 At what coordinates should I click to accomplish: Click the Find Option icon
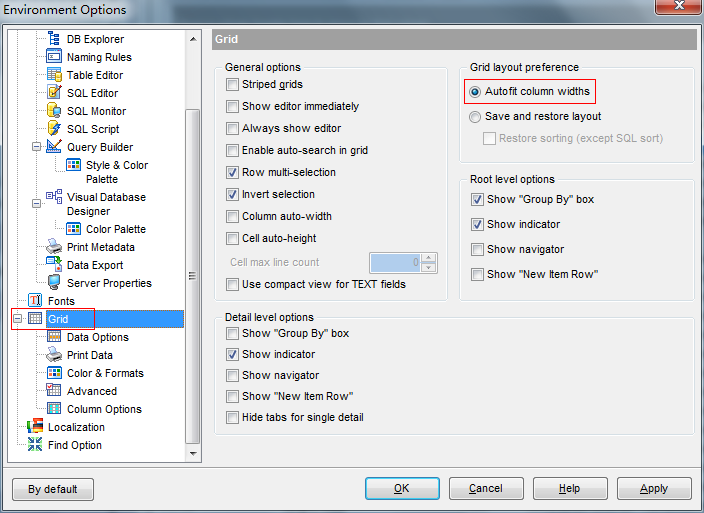pos(35,445)
